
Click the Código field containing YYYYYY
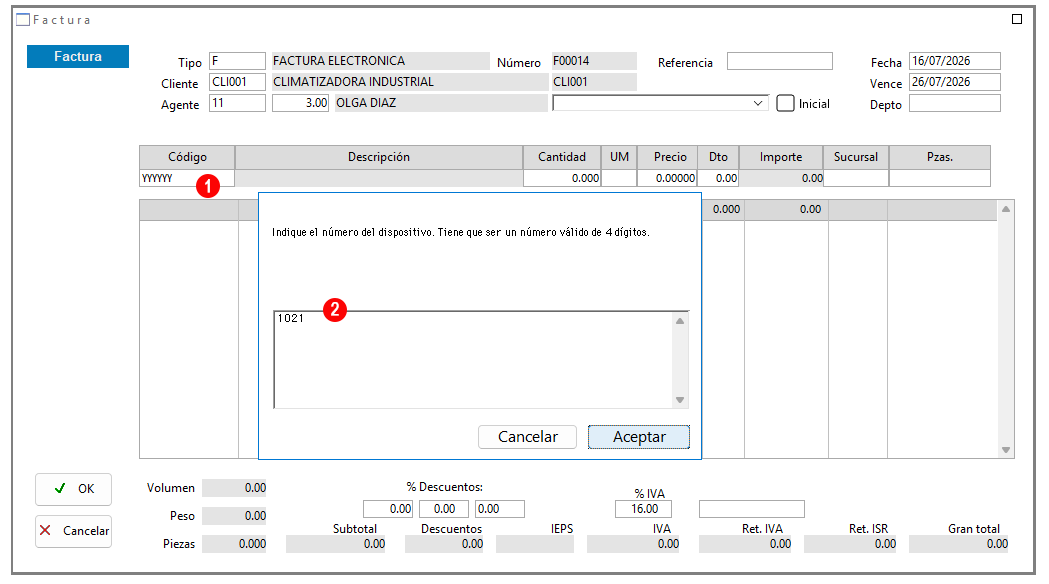(x=187, y=178)
